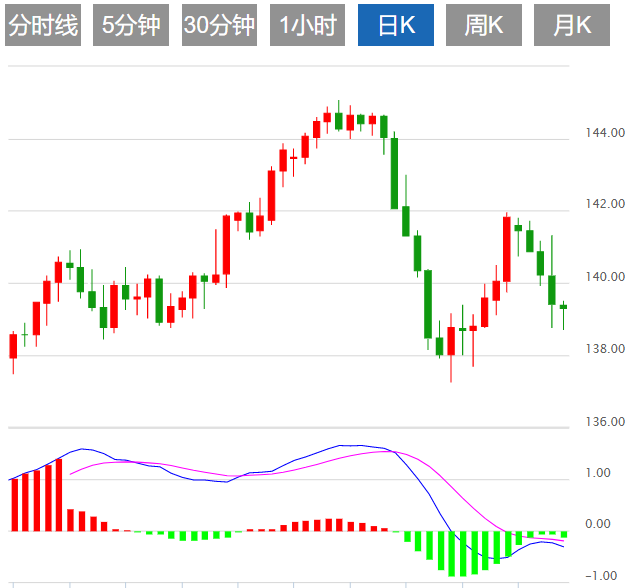Click the 138.00 price axis label
The width and height of the screenshot is (629, 588).
tap(605, 349)
